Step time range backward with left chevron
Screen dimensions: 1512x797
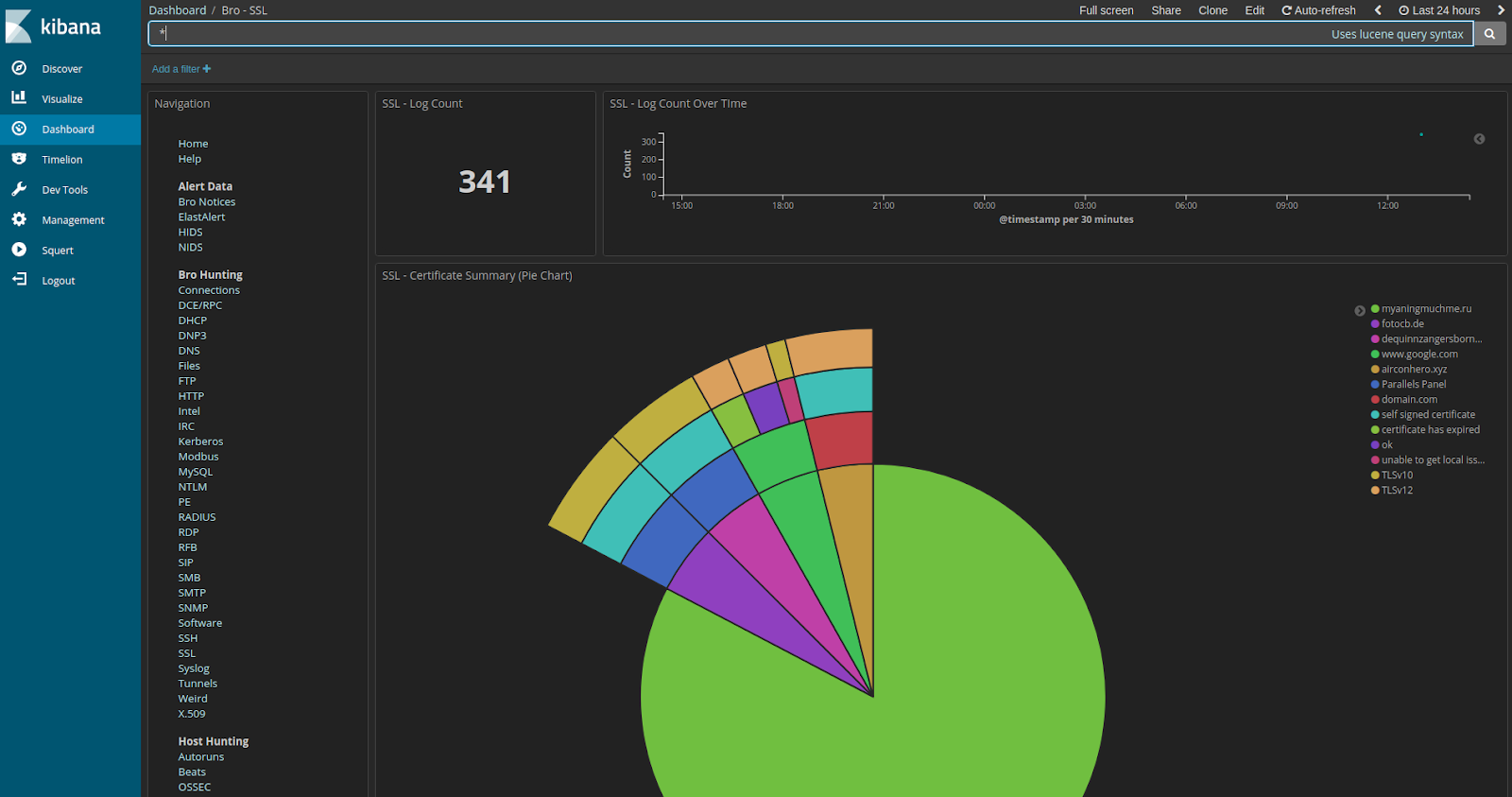click(x=1378, y=10)
